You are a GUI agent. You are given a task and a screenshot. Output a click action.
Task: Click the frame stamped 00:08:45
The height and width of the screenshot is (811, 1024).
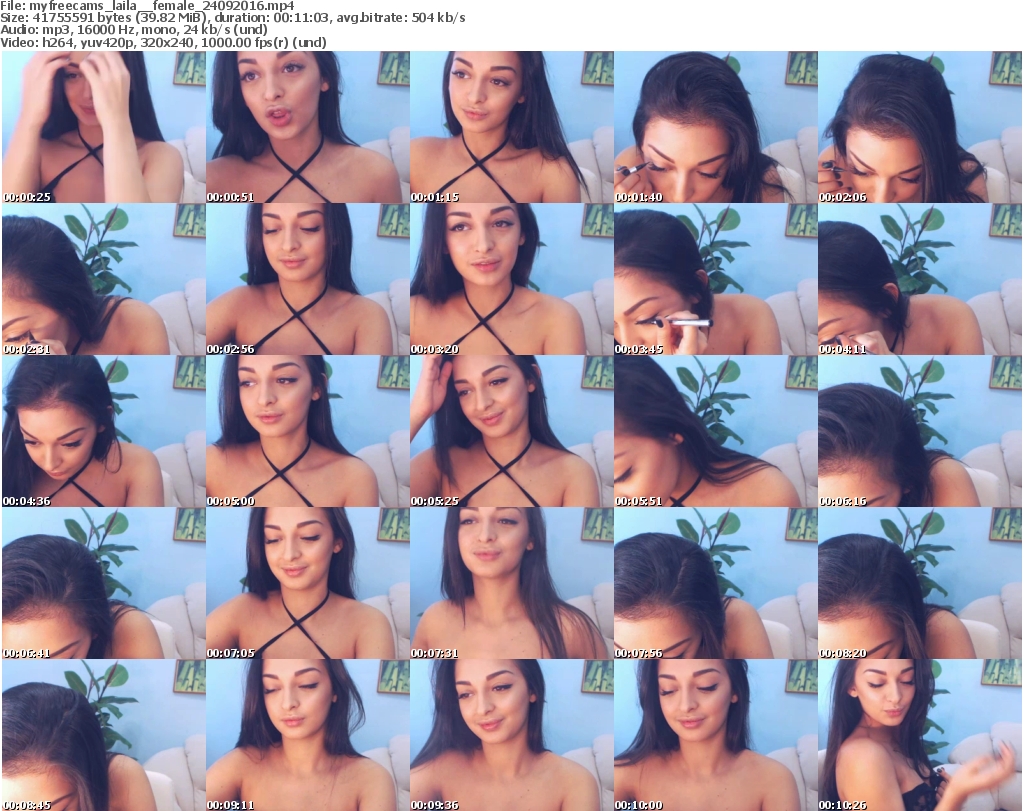[x=104, y=735]
